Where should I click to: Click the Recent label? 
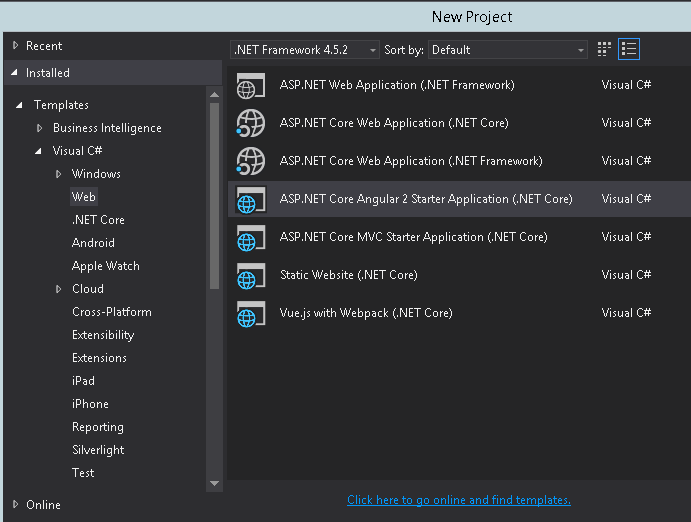[x=44, y=45]
